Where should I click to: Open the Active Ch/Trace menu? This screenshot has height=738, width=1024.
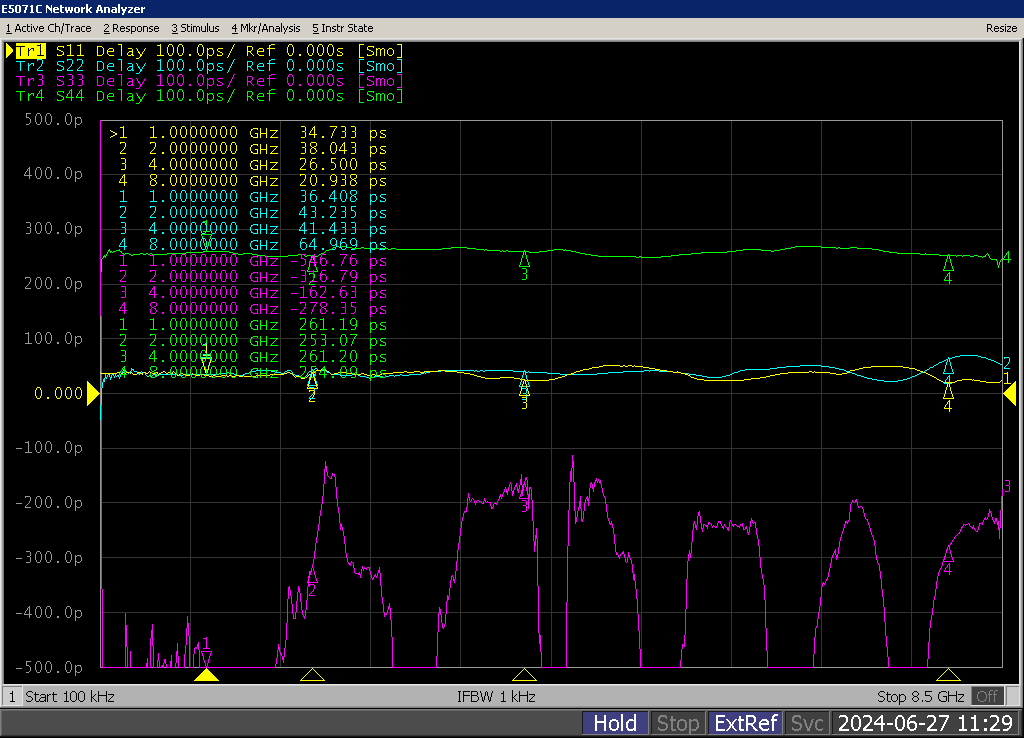[48, 28]
